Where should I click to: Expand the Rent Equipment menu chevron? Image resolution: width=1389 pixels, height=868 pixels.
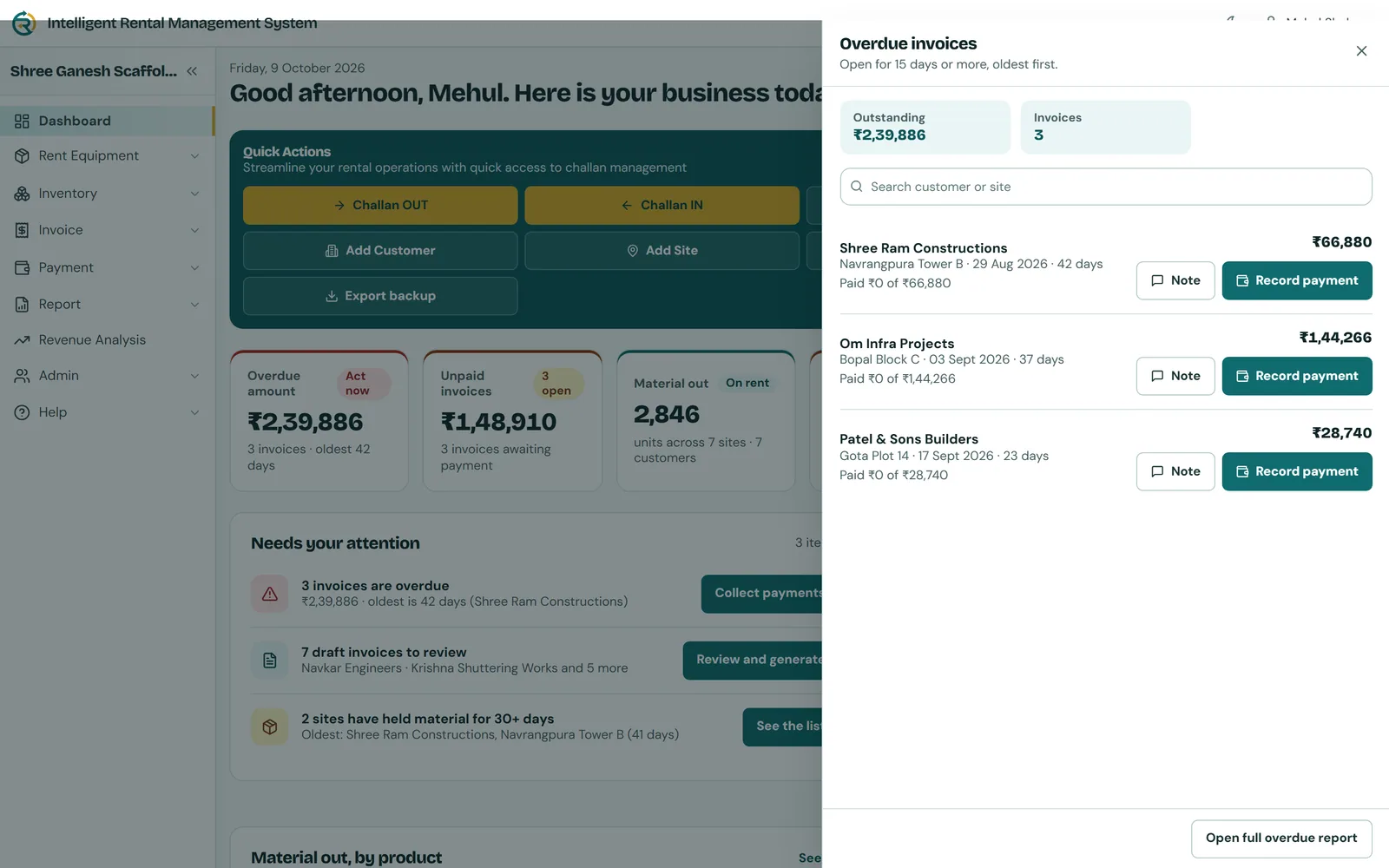[x=194, y=156]
